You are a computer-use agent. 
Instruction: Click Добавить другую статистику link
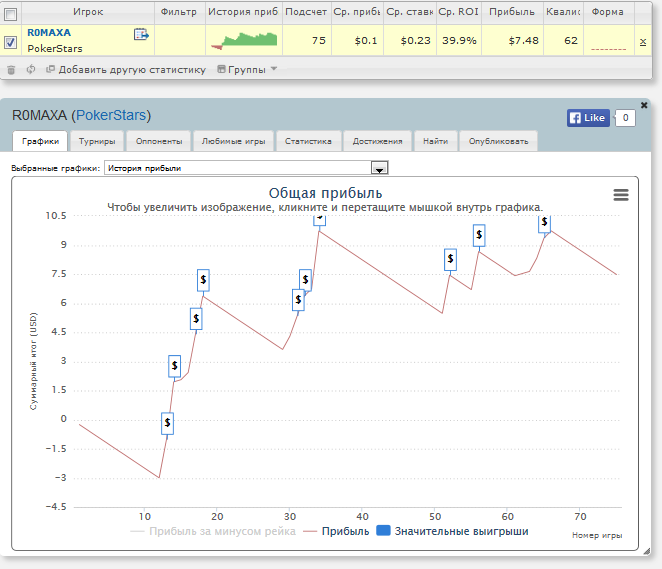[x=126, y=69]
